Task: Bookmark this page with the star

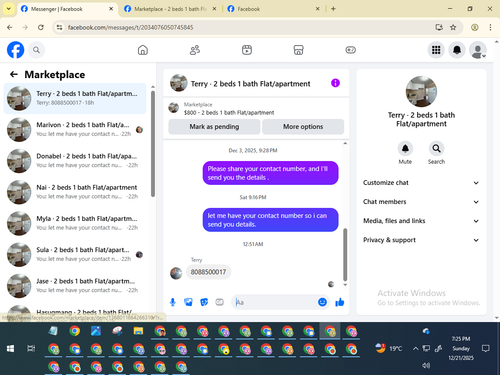Action: tap(453, 27)
